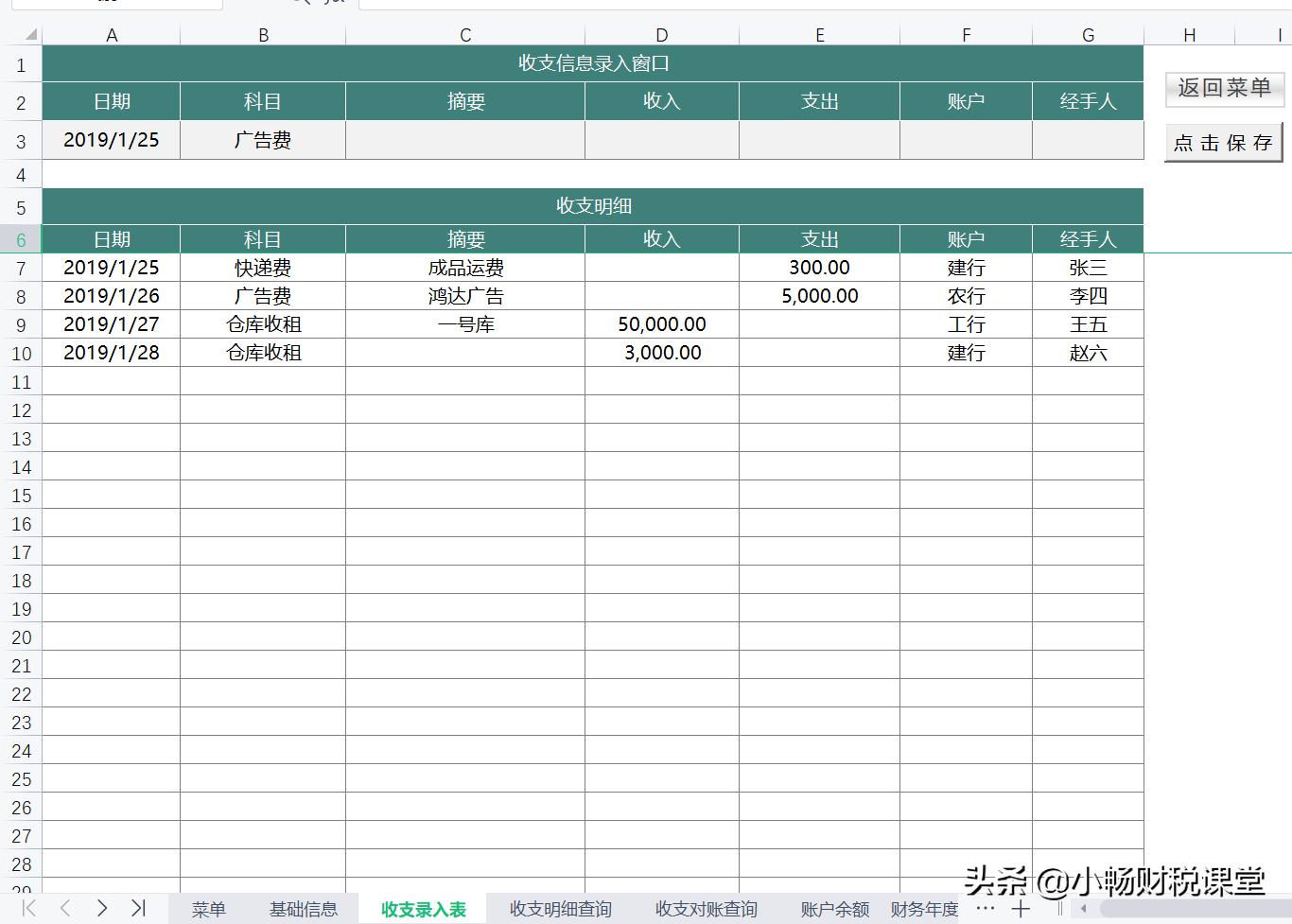
Task: Click the previous sheet arrow
Action: pos(63,909)
